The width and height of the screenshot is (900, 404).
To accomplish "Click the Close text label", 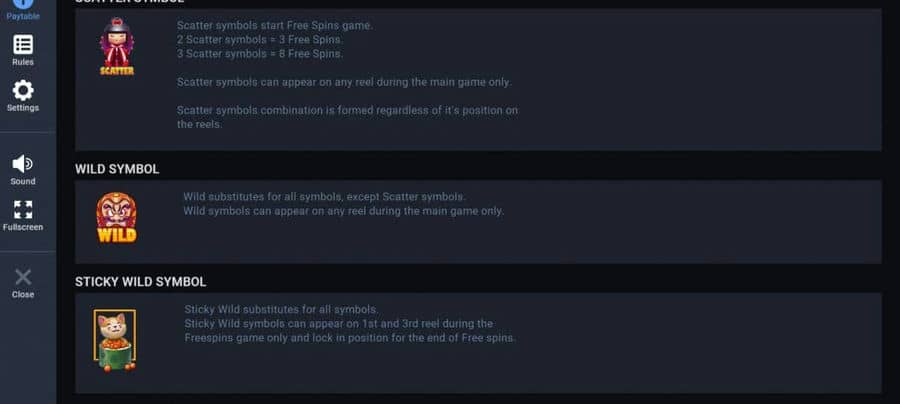I will point(23,294).
